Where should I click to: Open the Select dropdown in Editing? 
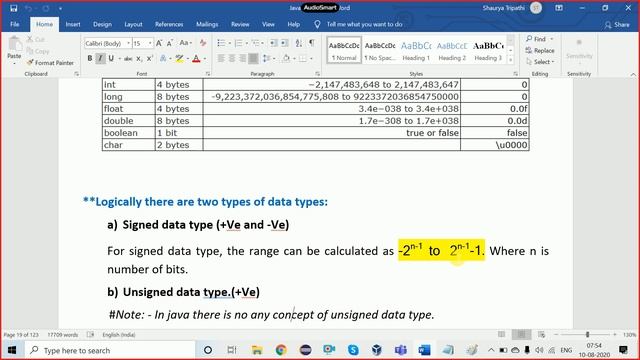[541, 62]
